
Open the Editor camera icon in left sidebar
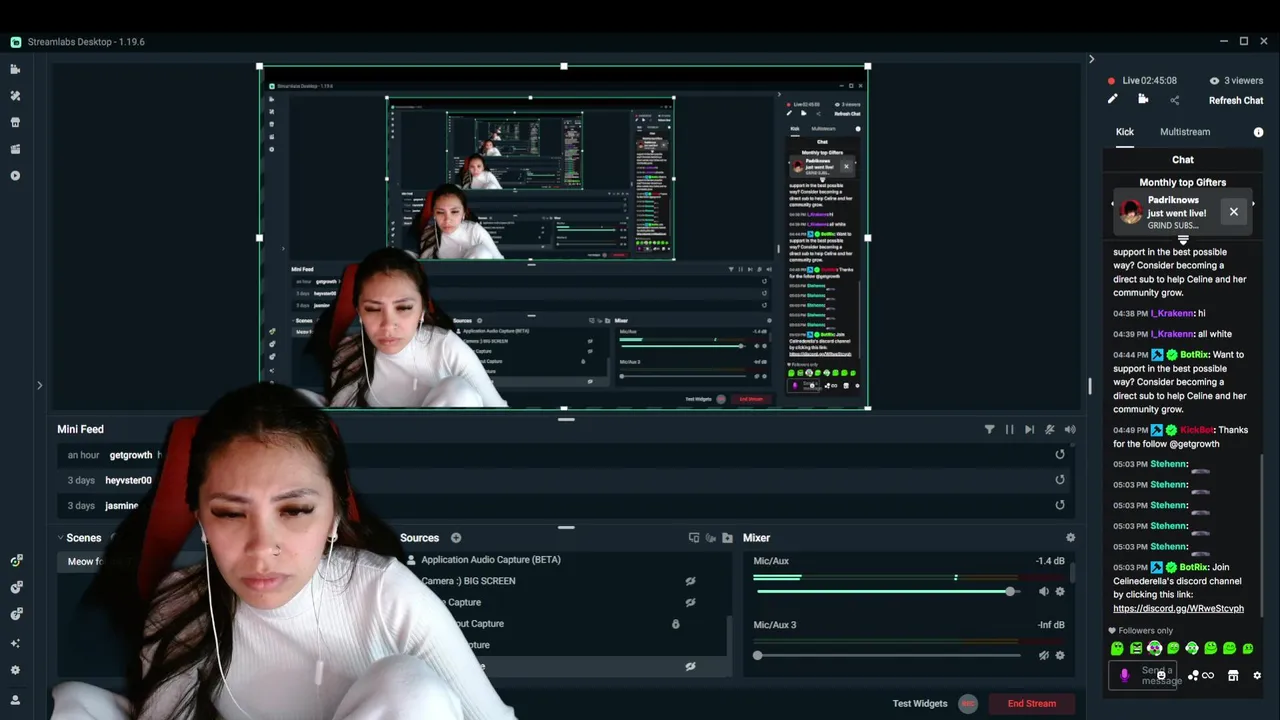(15, 69)
